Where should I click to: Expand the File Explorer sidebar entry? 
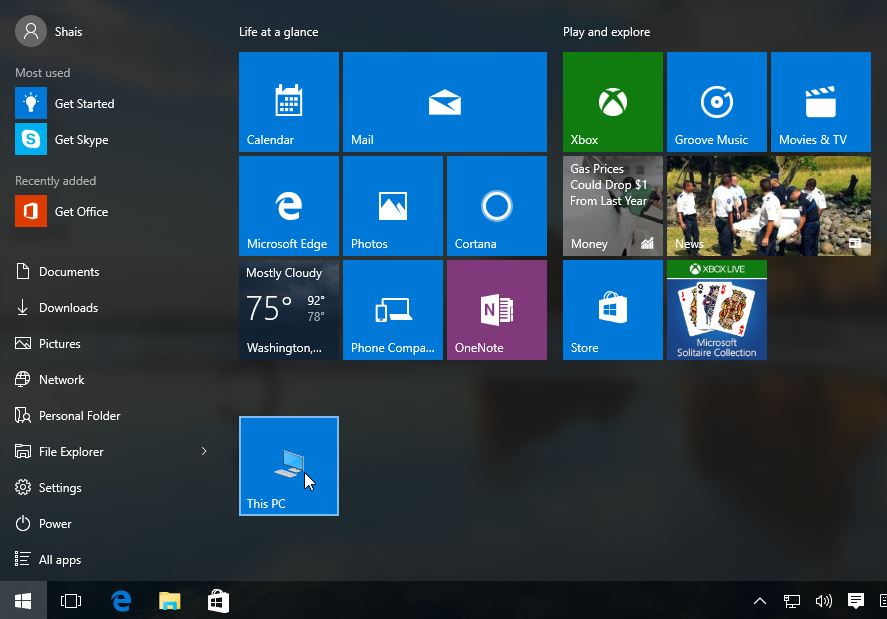click(x=204, y=451)
